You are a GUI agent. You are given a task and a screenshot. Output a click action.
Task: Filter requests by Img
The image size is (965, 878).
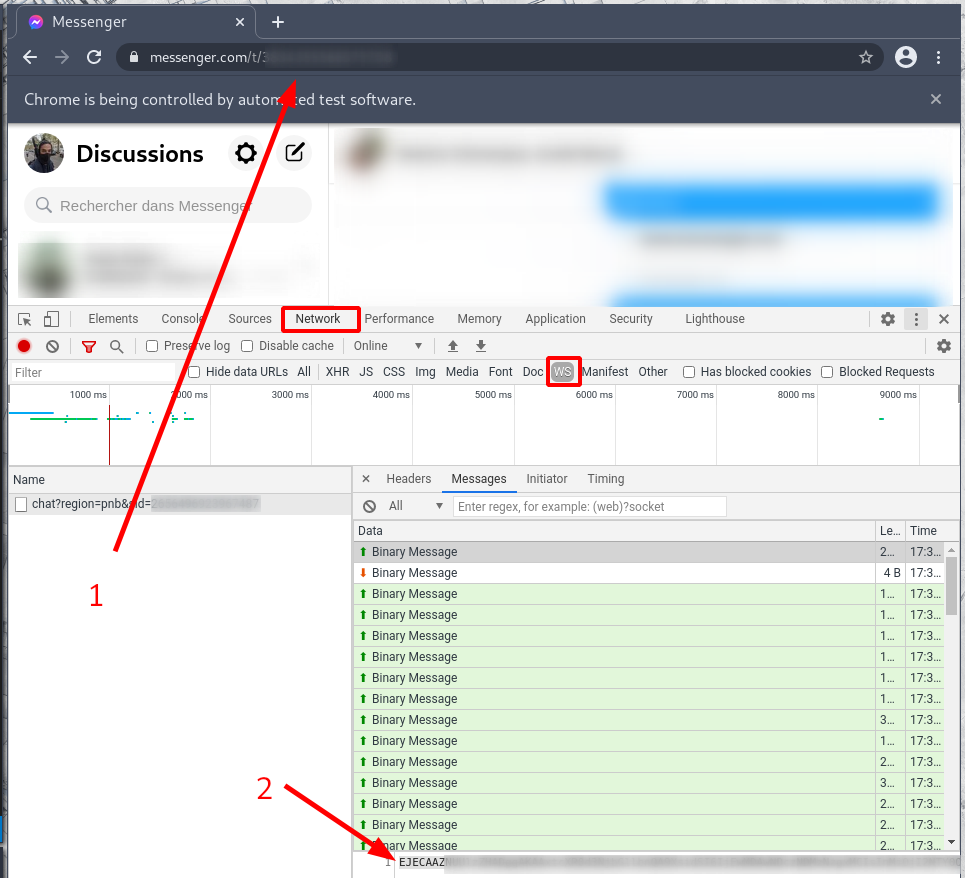(x=425, y=372)
